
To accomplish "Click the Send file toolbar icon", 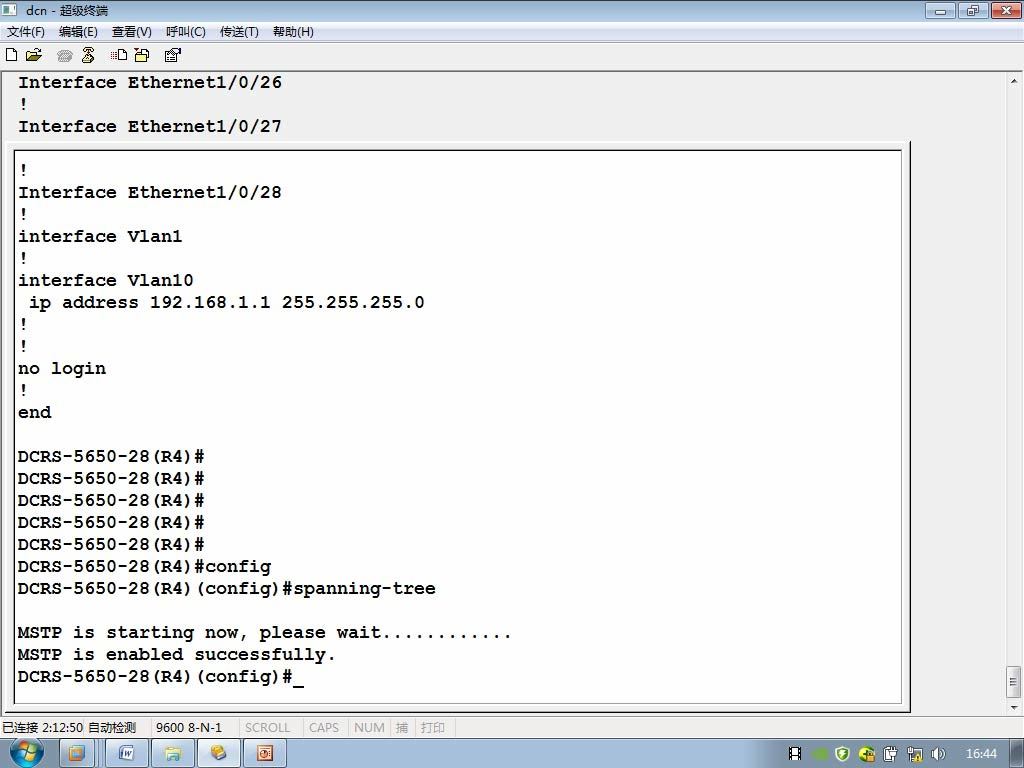I will (118, 56).
